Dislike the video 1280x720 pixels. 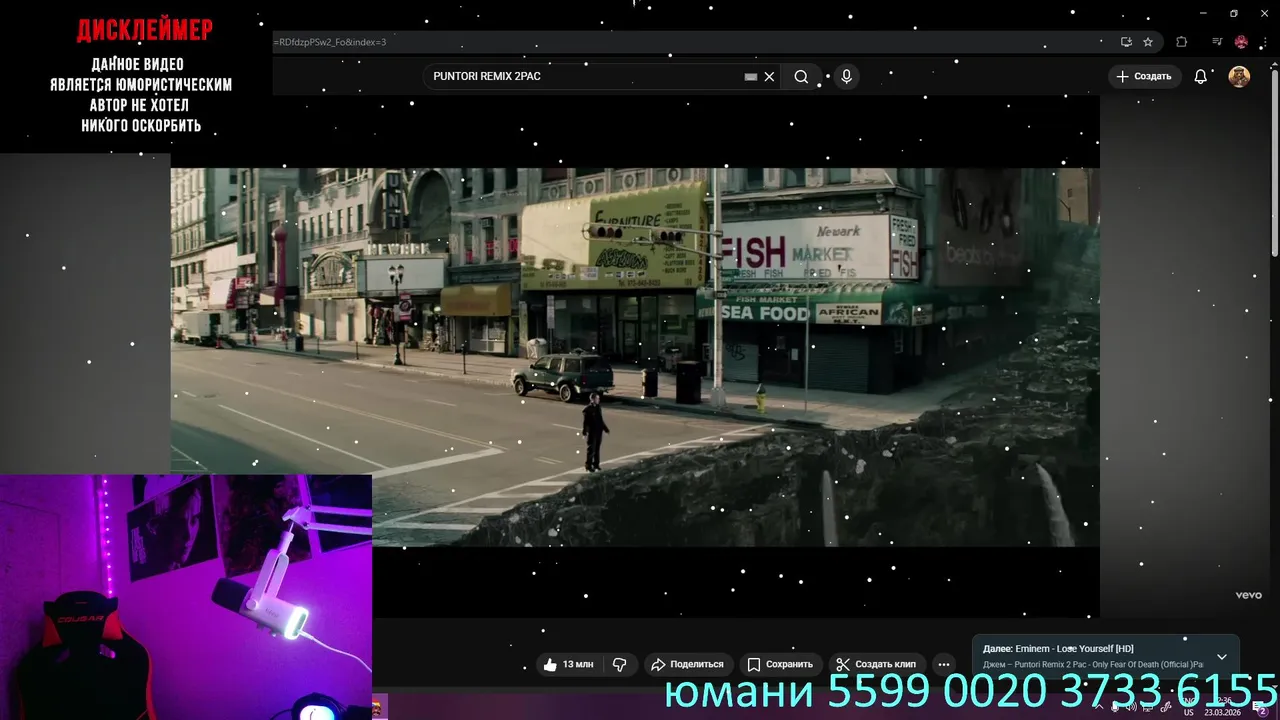point(620,664)
